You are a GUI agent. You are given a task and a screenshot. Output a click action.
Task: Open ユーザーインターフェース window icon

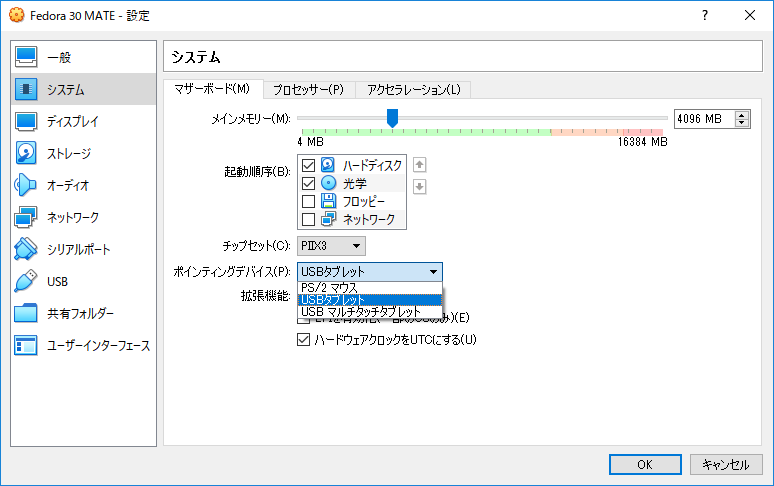pyautogui.click(x=26, y=345)
